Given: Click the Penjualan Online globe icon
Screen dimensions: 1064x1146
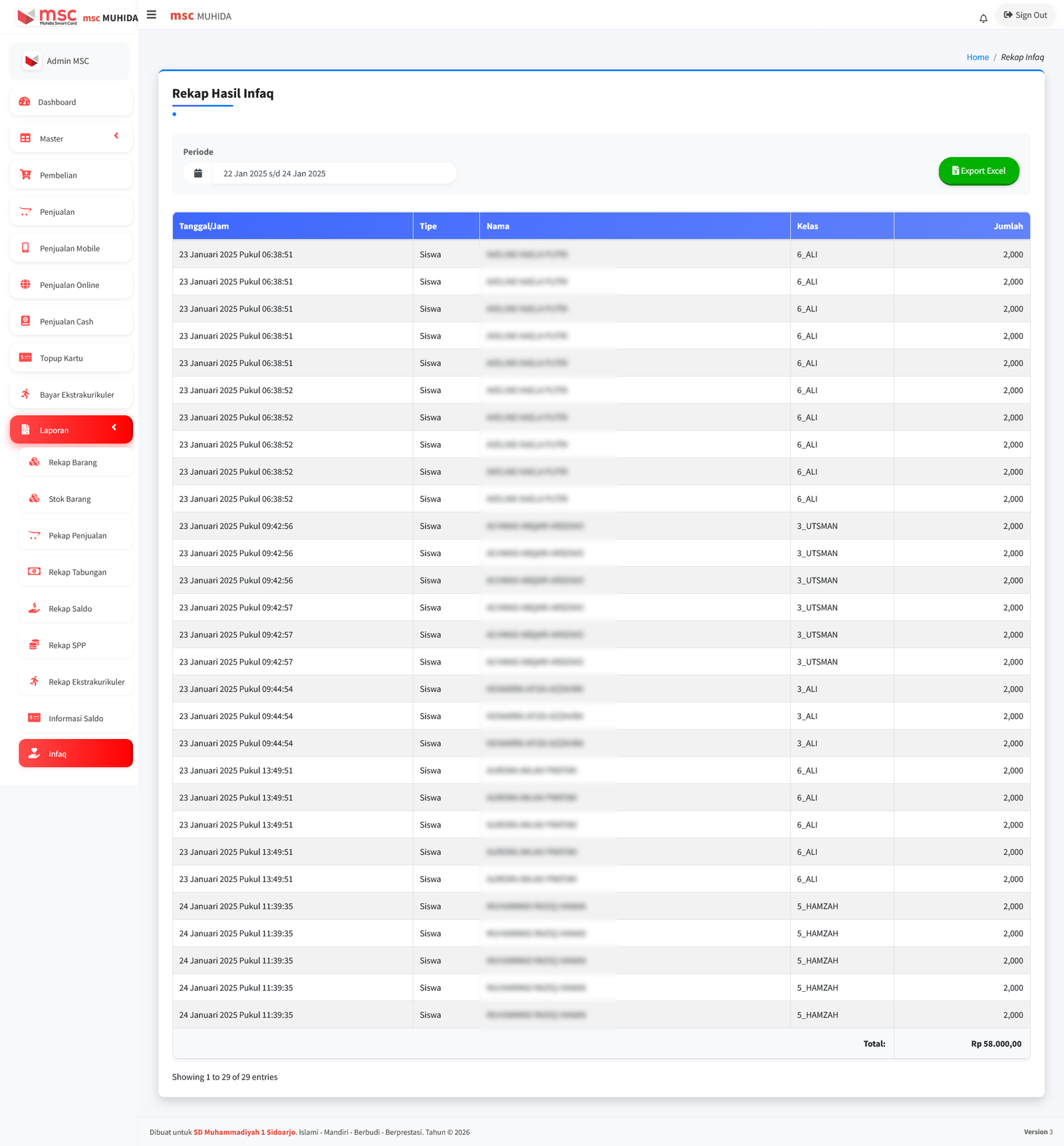Looking at the screenshot, I should tap(25, 285).
